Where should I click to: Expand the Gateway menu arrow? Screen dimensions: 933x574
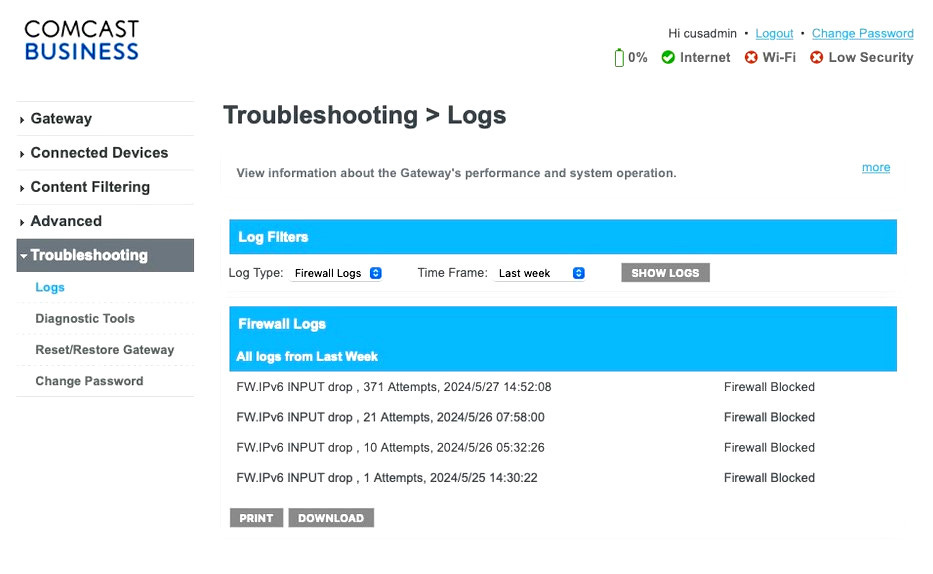(22, 120)
